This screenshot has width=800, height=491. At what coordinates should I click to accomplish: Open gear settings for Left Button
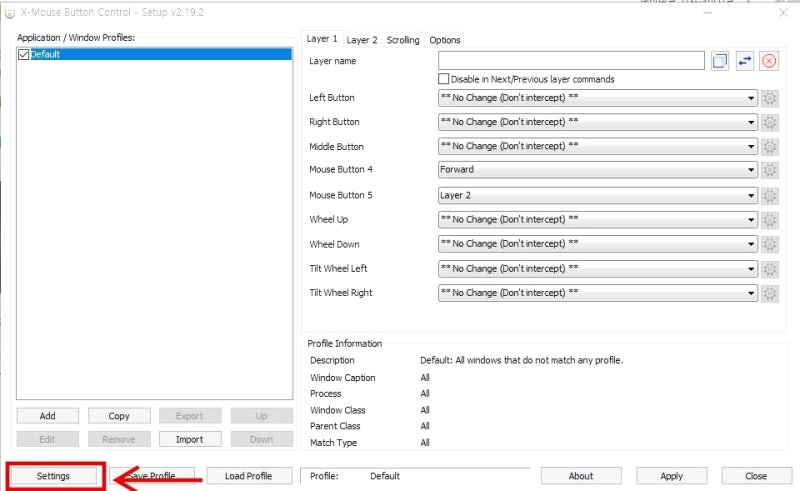click(769, 98)
